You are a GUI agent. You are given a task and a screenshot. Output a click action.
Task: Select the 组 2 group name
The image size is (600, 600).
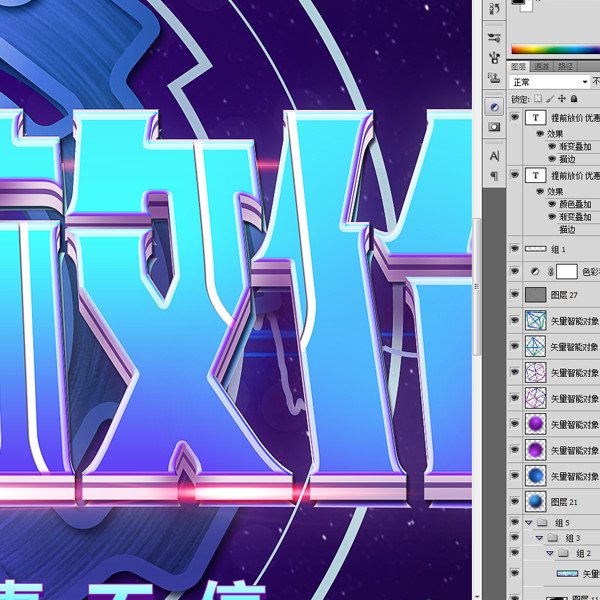584,554
